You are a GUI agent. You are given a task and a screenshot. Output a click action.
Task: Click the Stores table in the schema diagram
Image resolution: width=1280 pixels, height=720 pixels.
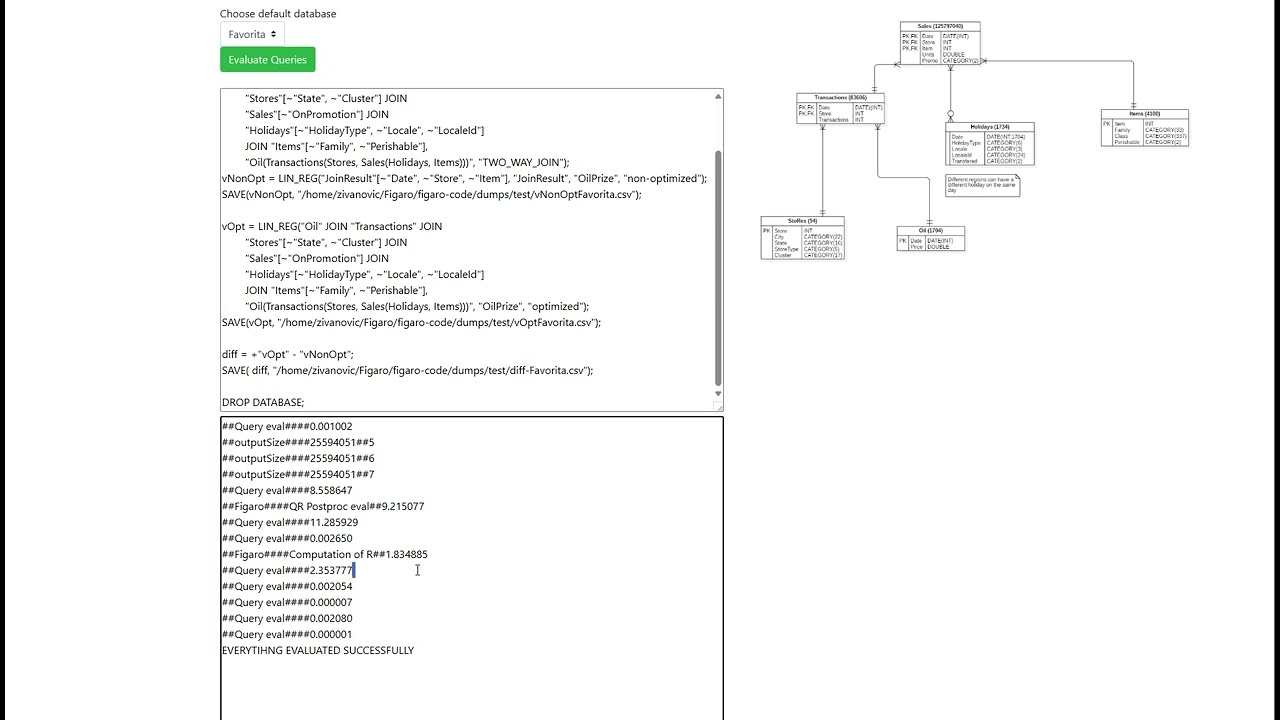pos(802,238)
